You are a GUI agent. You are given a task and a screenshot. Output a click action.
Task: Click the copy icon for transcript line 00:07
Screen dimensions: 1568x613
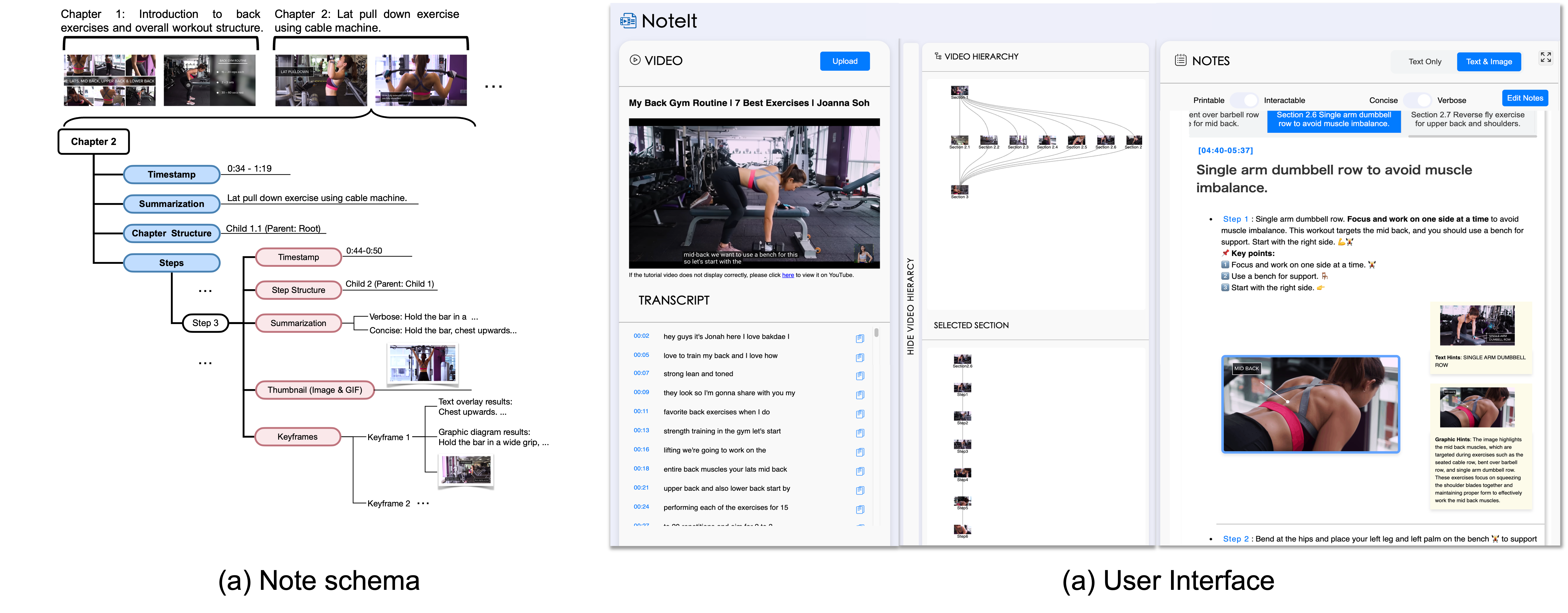pyautogui.click(x=860, y=376)
